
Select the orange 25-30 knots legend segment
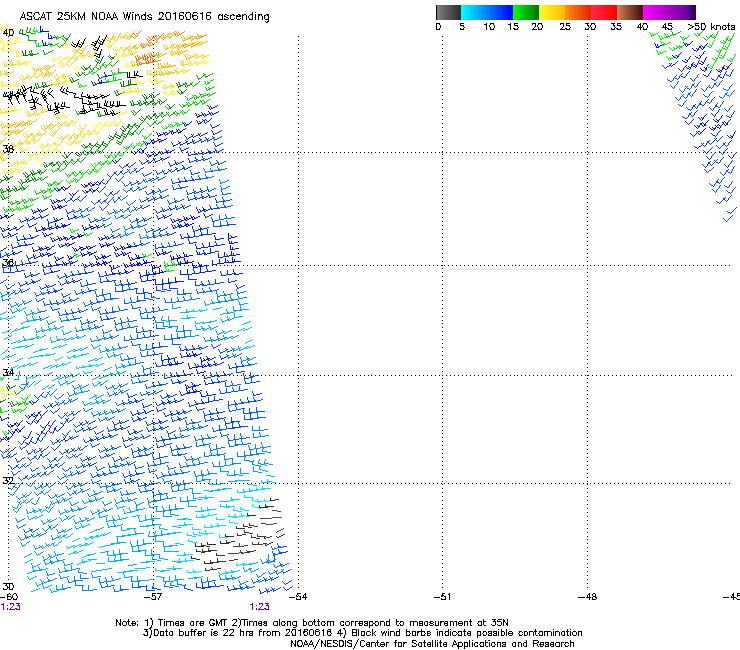point(578,12)
